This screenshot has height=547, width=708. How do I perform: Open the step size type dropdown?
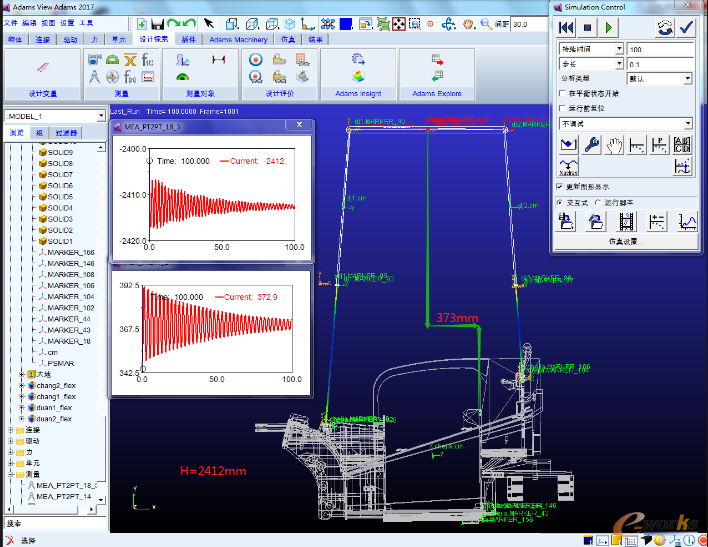pyautogui.click(x=619, y=64)
